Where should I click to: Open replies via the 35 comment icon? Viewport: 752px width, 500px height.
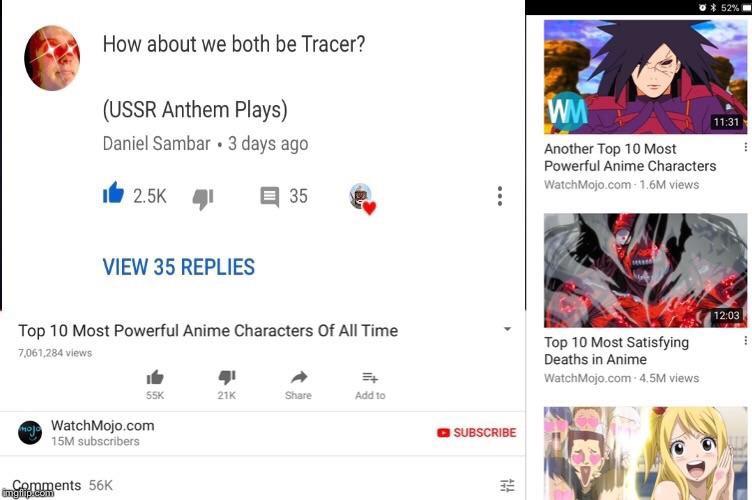point(270,197)
